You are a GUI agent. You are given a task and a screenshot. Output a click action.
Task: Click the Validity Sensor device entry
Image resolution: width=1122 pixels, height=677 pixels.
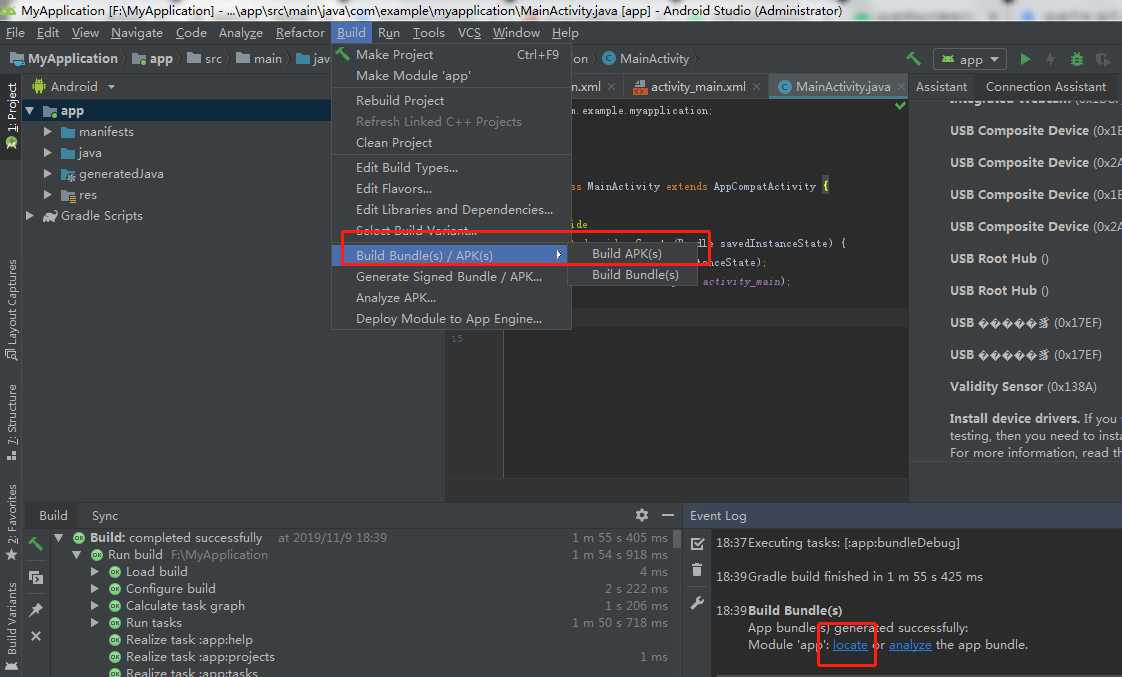(x=1023, y=386)
